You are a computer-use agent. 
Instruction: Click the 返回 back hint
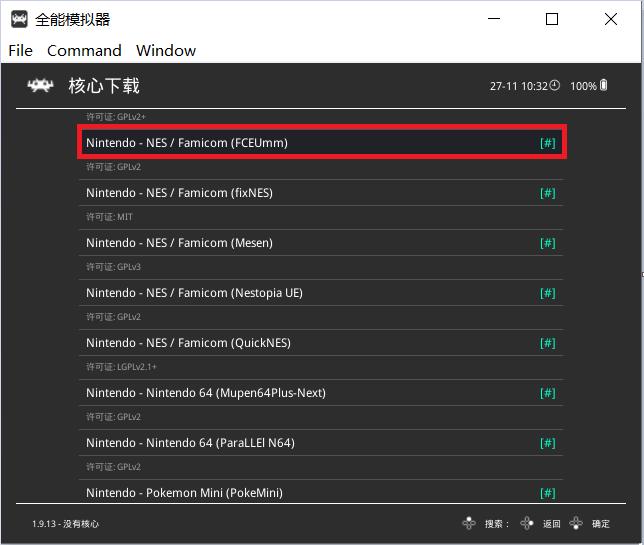(552, 524)
